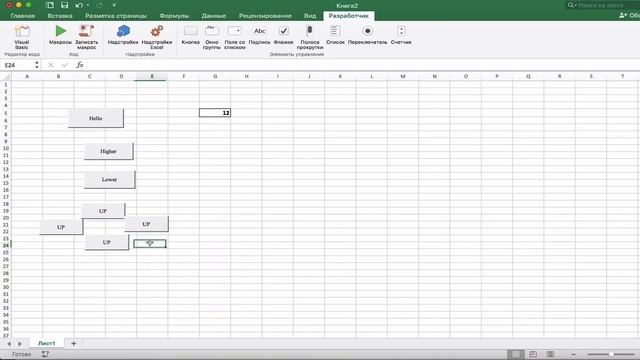Image resolution: width=640 pixels, height=360 pixels.
Task: Click the Lower button on the sheet
Action: [109, 180]
